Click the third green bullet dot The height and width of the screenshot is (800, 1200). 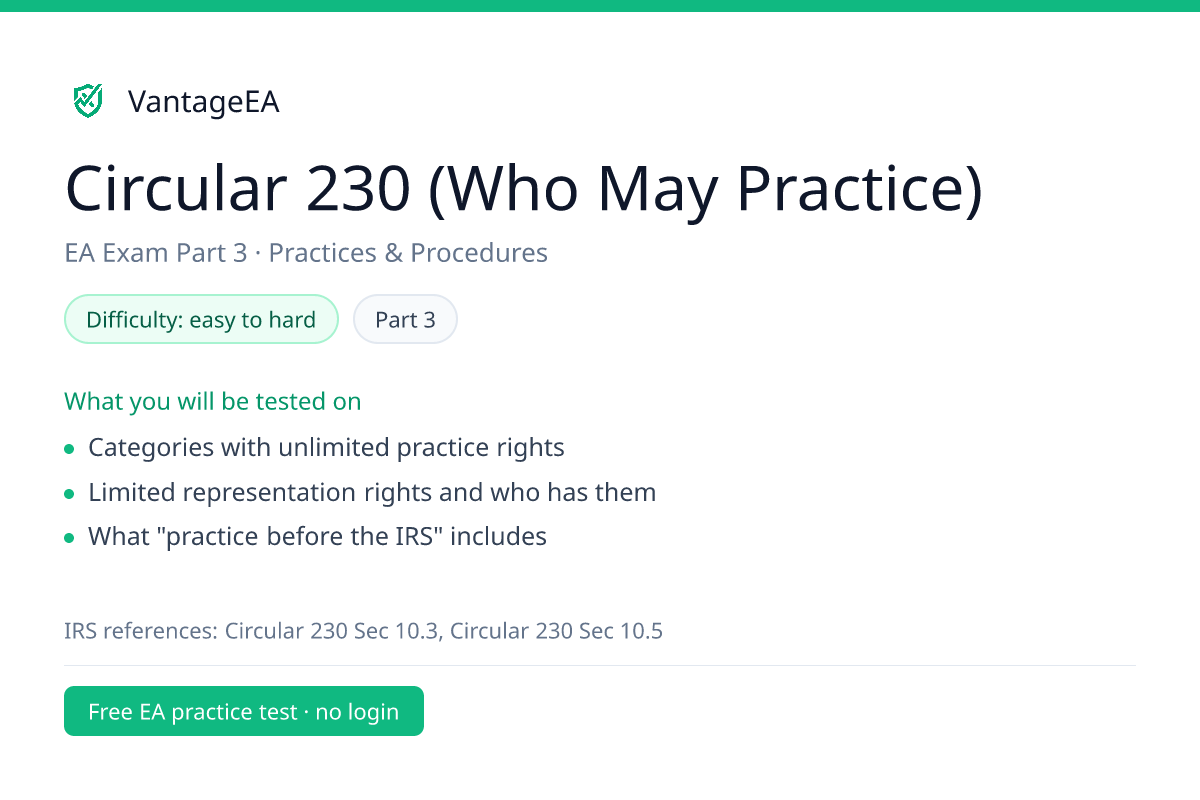pos(69,538)
